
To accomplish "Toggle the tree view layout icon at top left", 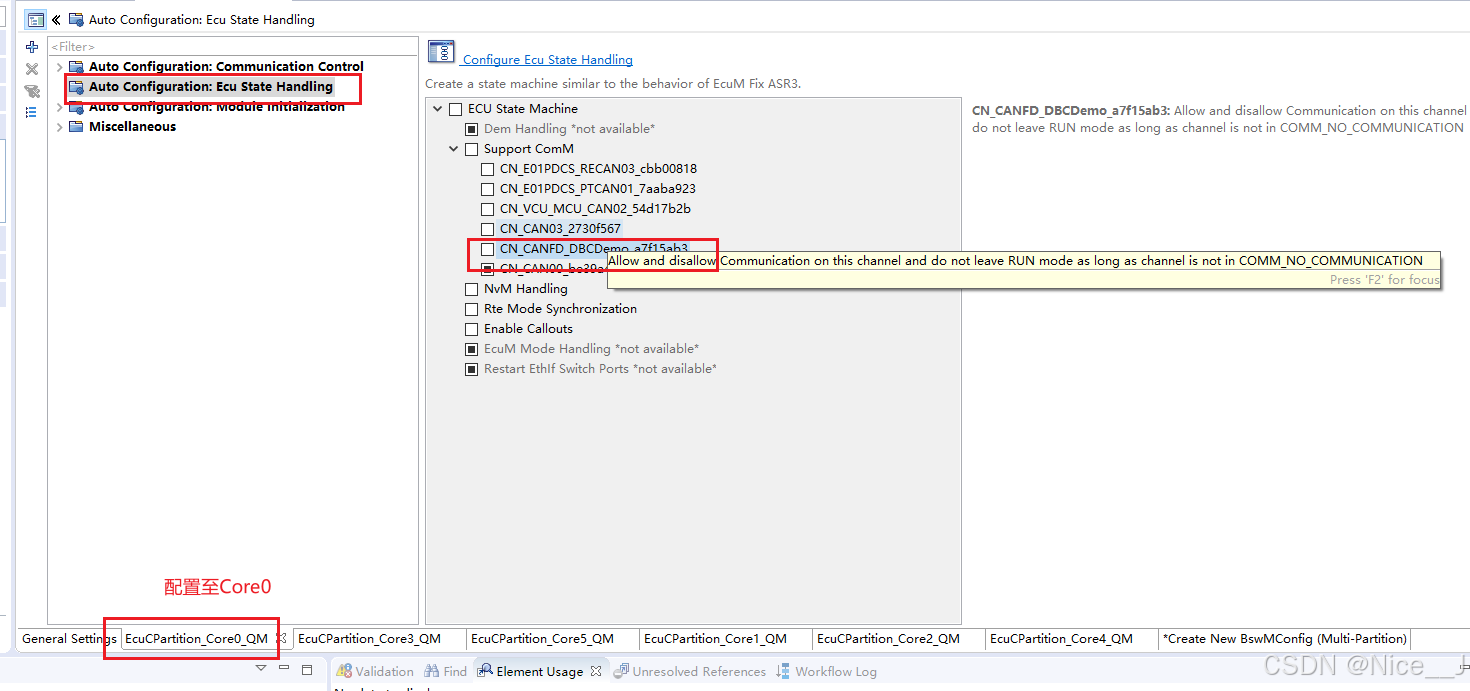I will [35, 19].
